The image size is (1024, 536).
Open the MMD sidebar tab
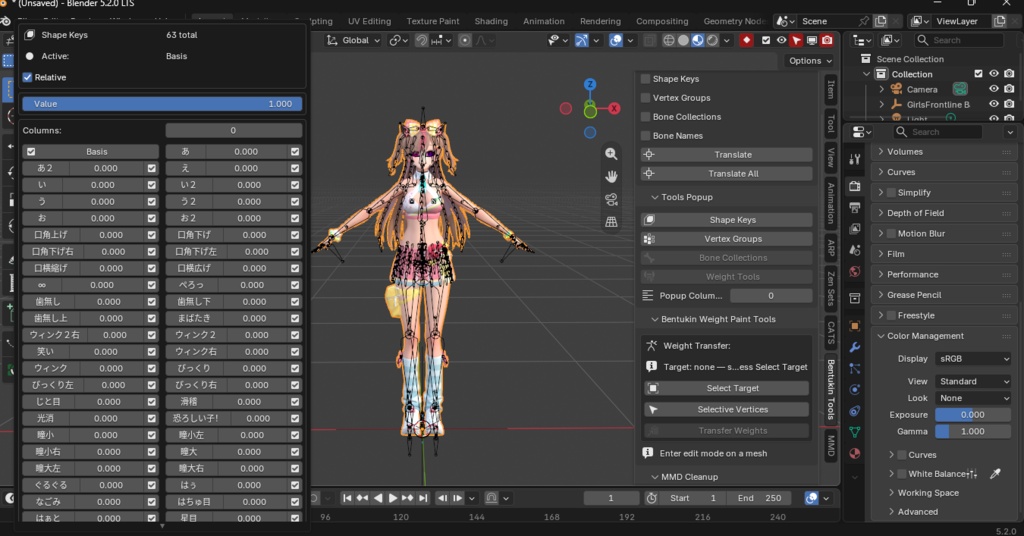(x=831, y=445)
